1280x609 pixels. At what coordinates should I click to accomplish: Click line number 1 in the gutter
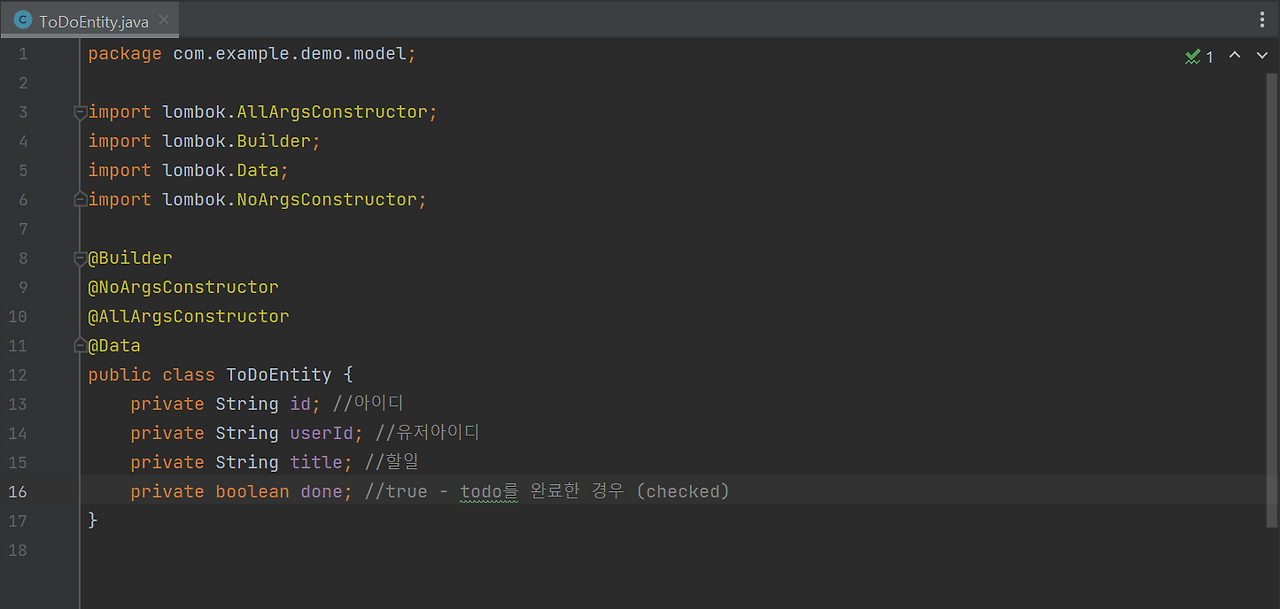[x=23, y=53]
